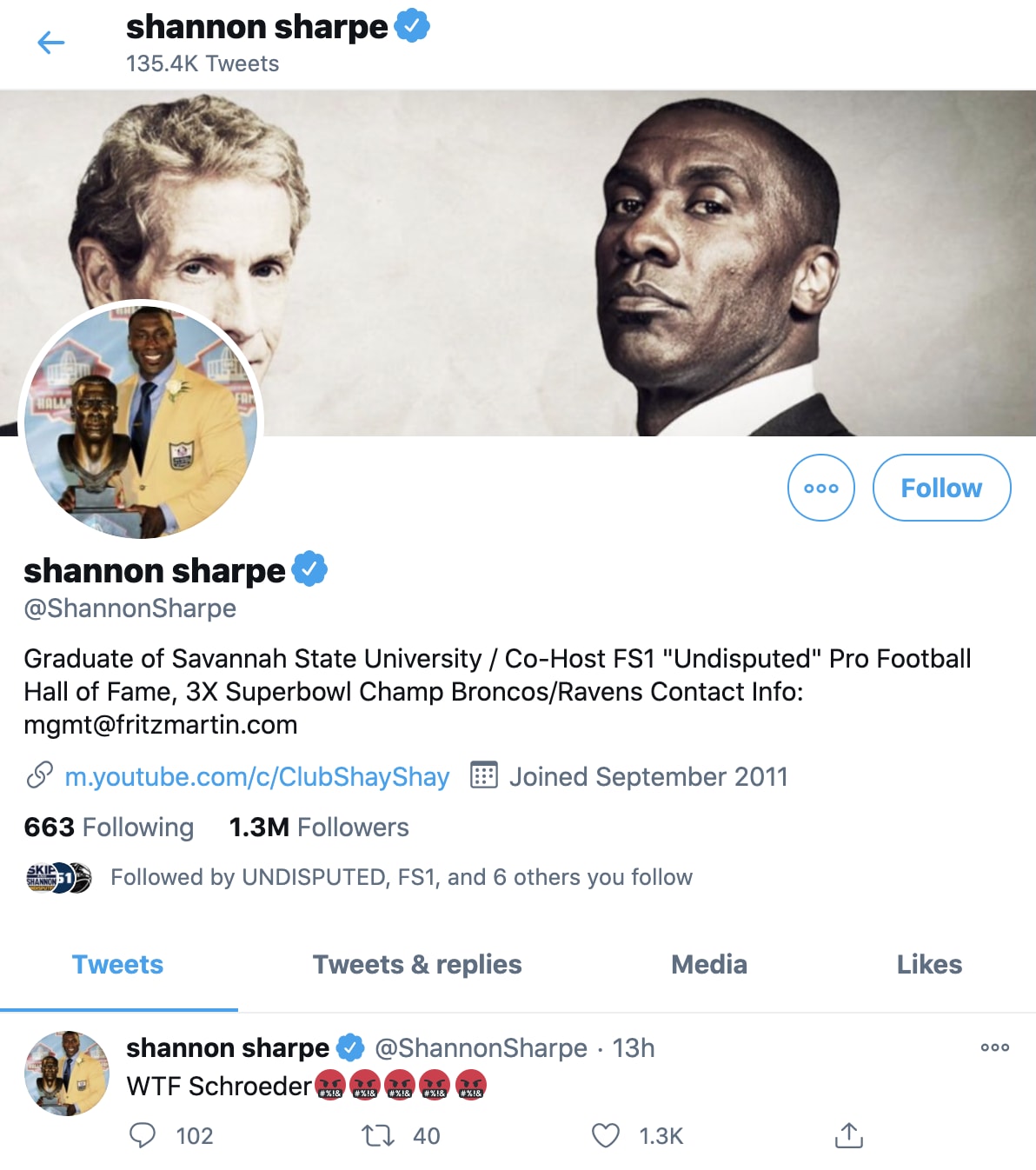
Task: Click the link icon beside the YouTube URL
Action: 40,775
